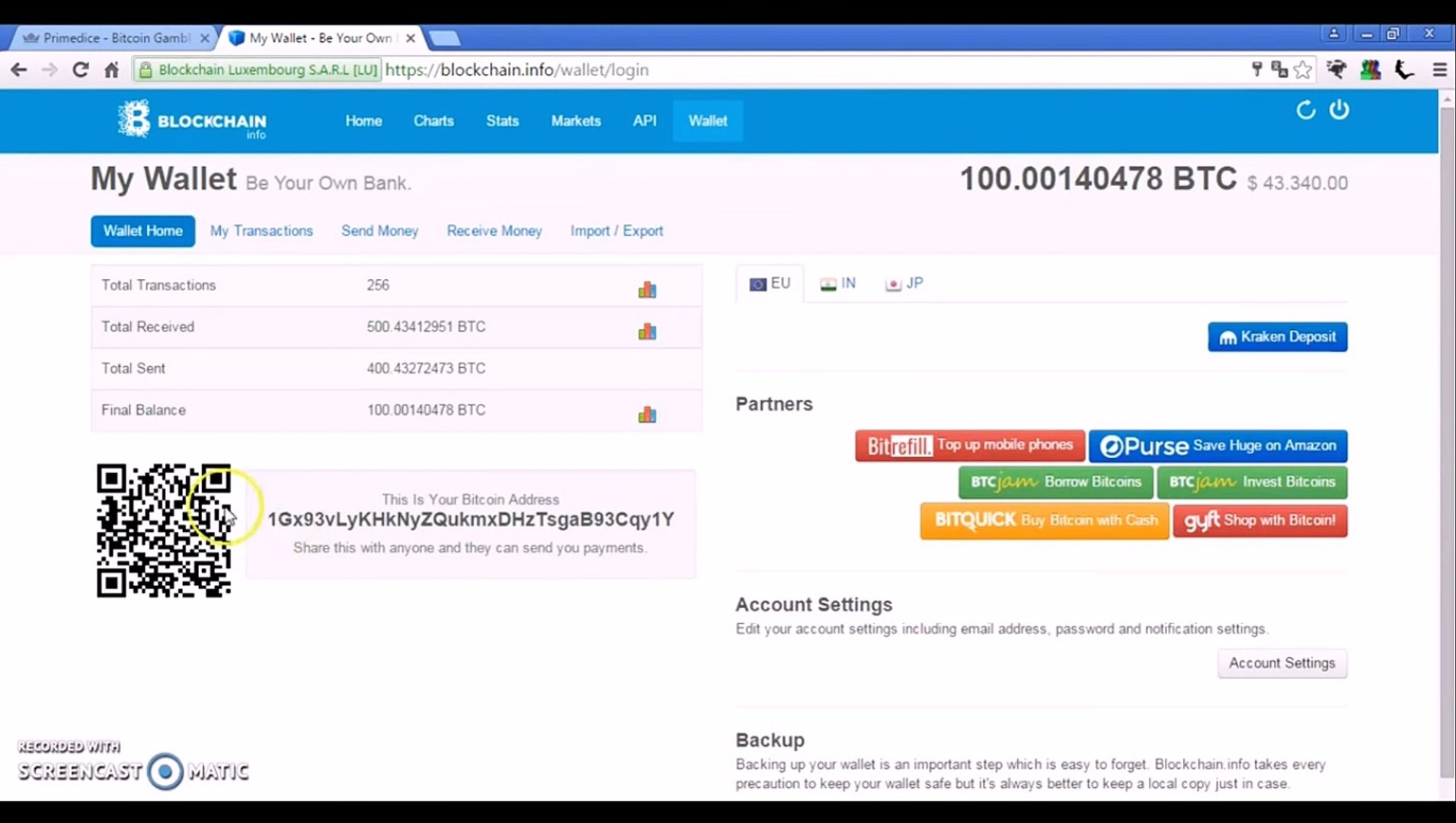Click the Final Balance value in the table
Viewport: 1456px width, 823px height.
(x=426, y=410)
